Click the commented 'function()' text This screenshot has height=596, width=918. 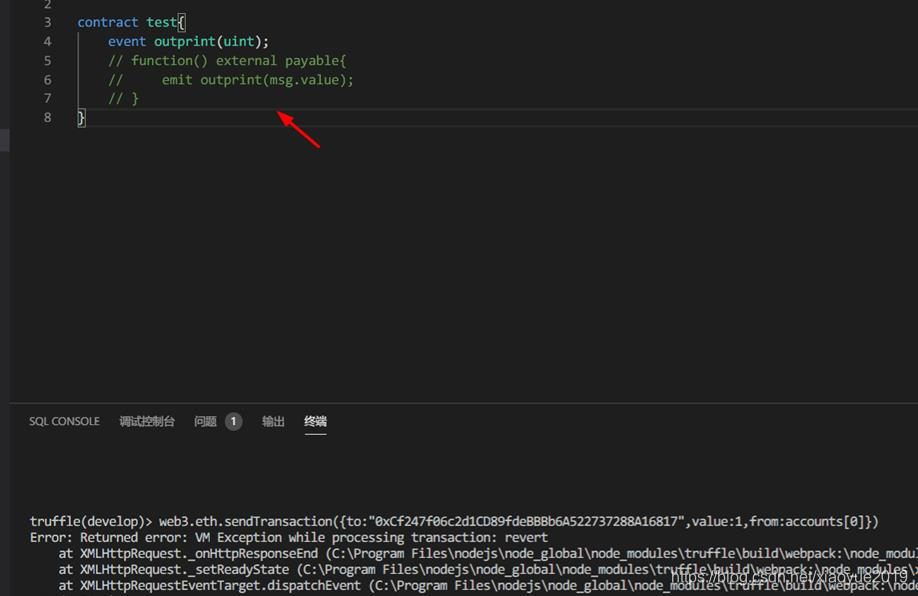click(169, 61)
